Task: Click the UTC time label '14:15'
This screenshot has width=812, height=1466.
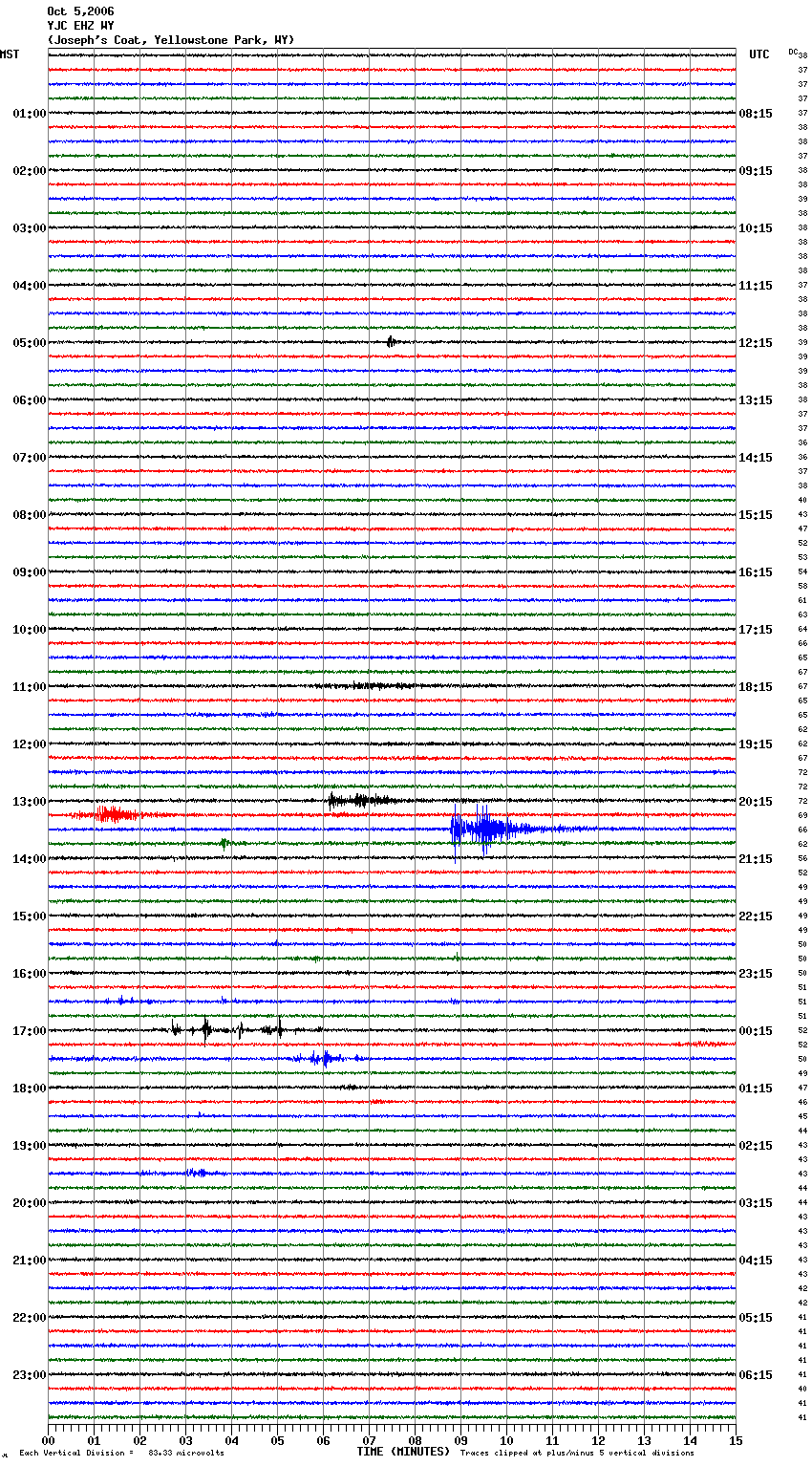Action: tap(756, 458)
